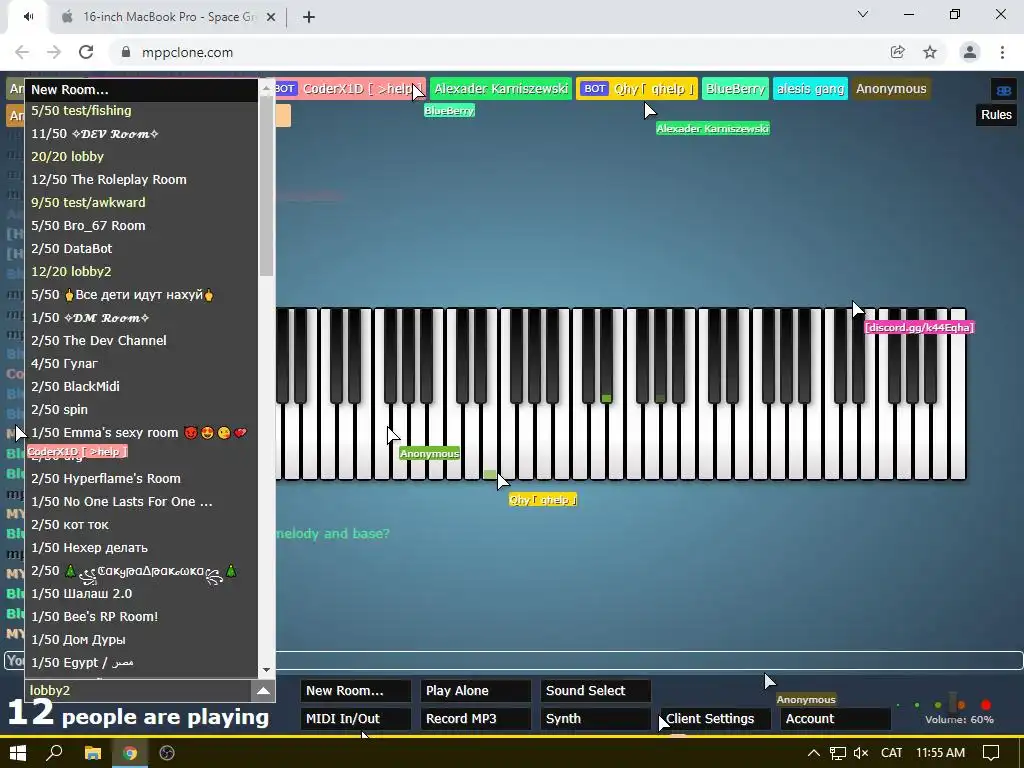
Task: Open the 11:55 AM taskbar clock
Action: tap(940, 753)
